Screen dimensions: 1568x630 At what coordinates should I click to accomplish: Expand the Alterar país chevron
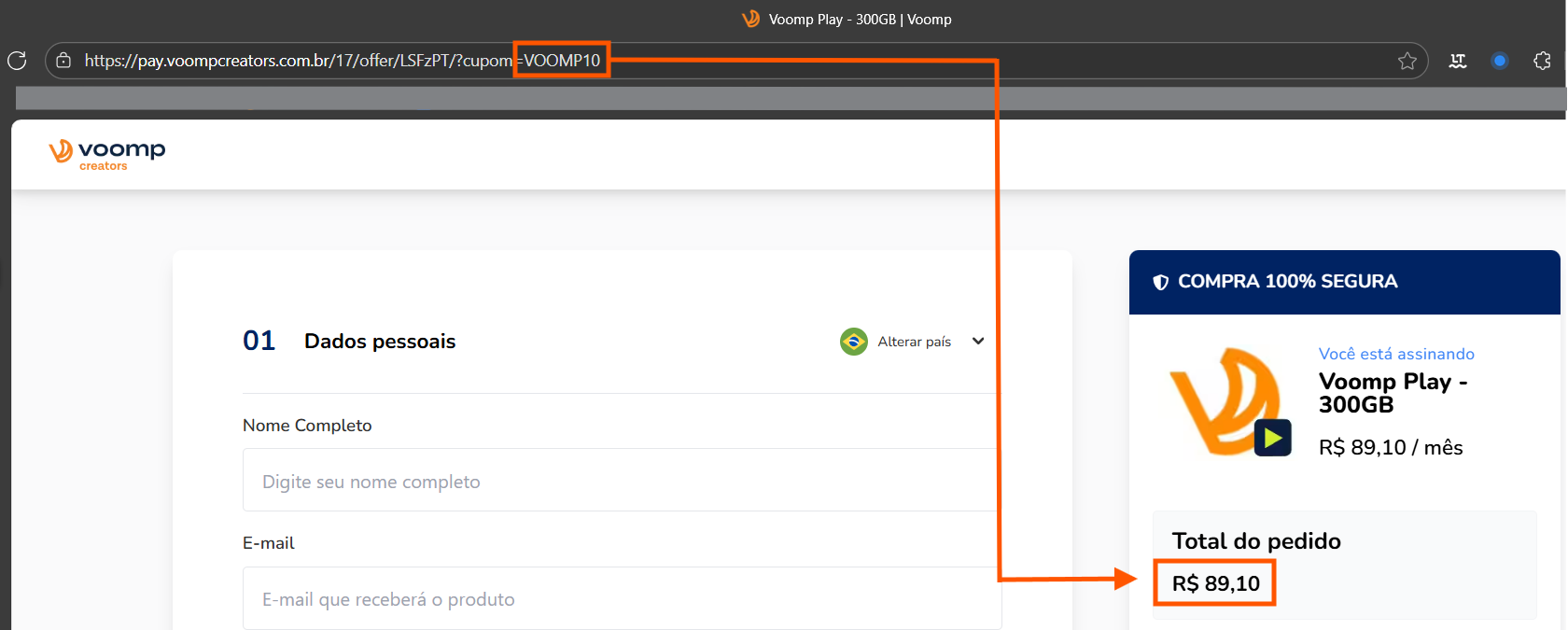point(978,342)
